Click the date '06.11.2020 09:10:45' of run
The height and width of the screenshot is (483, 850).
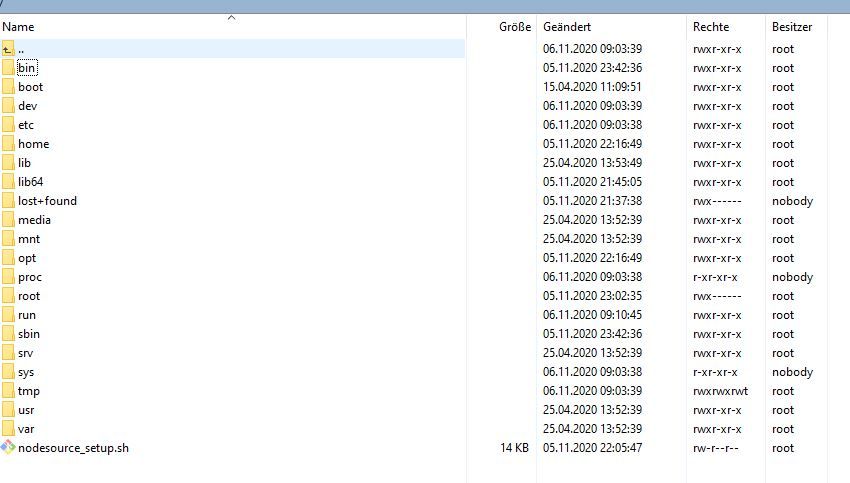[x=593, y=314]
